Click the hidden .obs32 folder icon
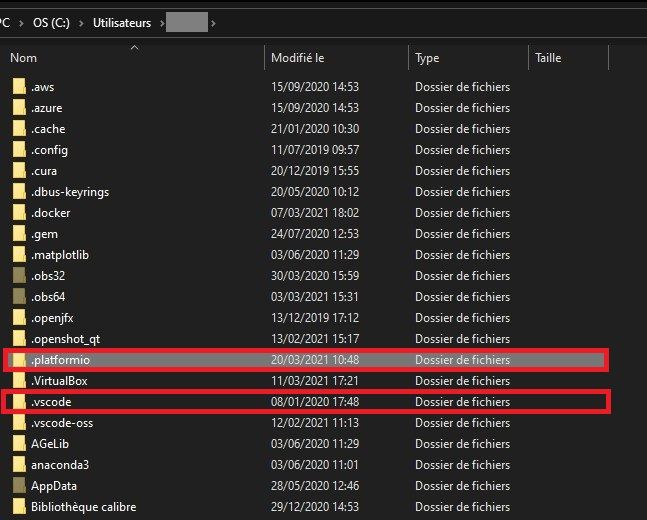Image resolution: width=647 pixels, height=520 pixels. (19, 276)
